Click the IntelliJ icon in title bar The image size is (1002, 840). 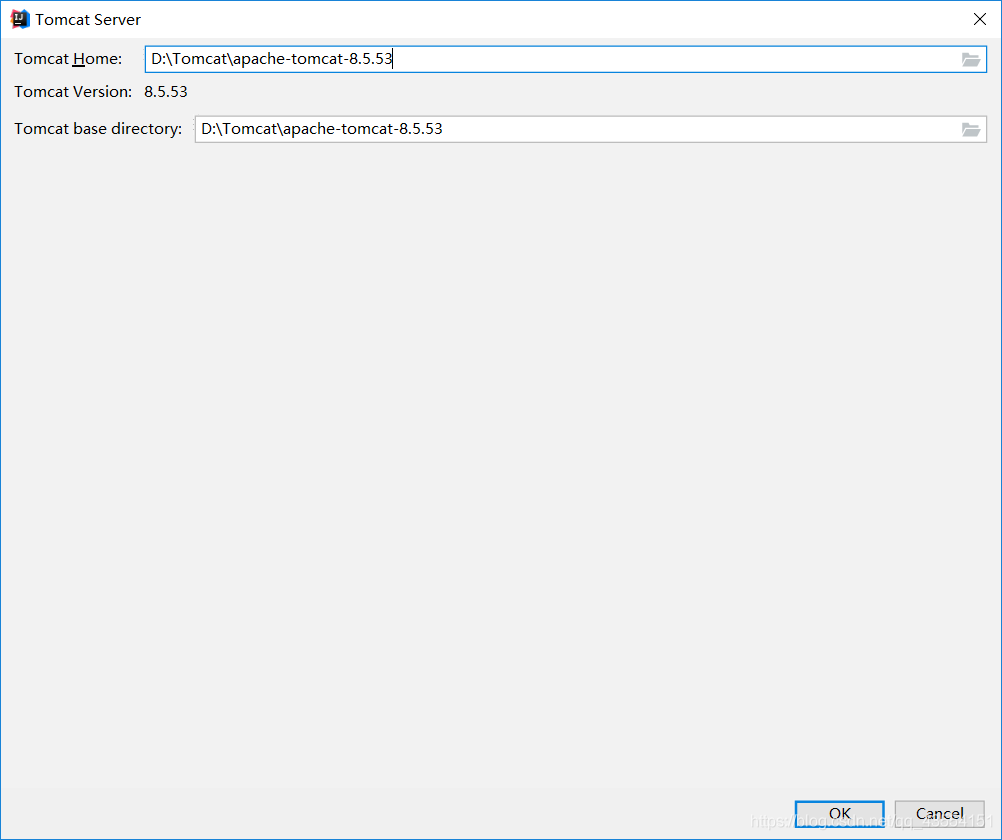(x=20, y=19)
